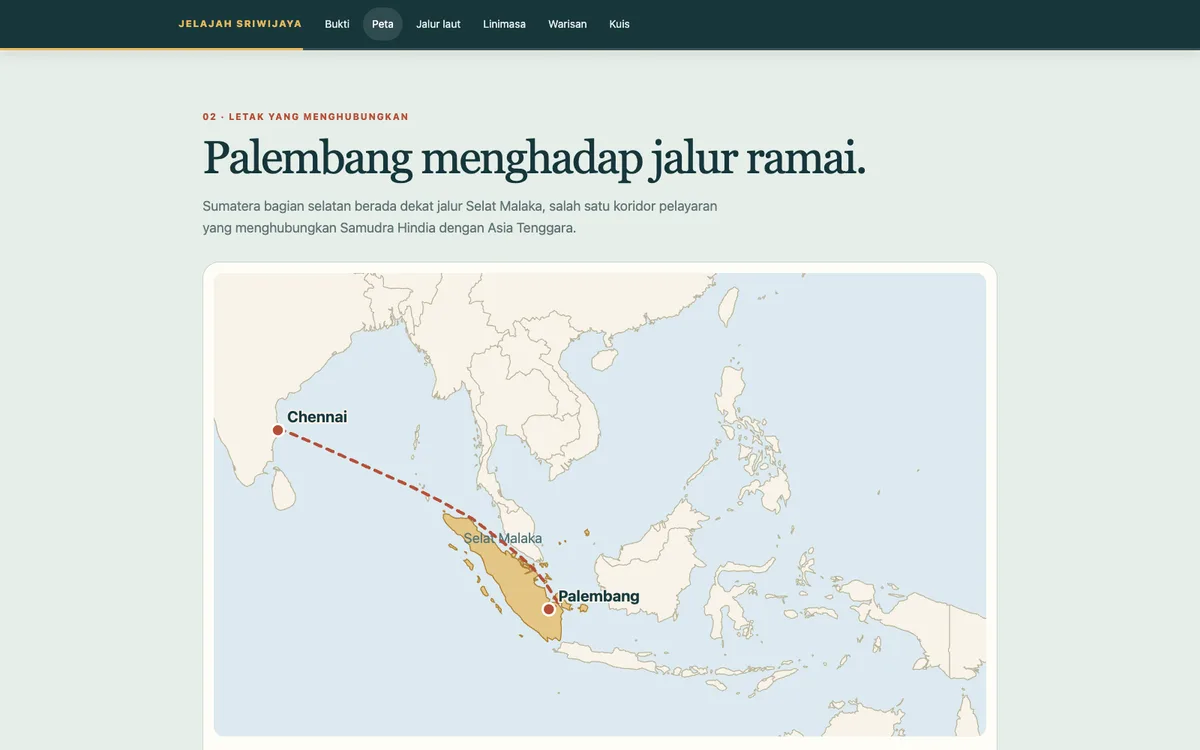Open the Jalur laut section
1200x750 pixels.
click(x=438, y=24)
